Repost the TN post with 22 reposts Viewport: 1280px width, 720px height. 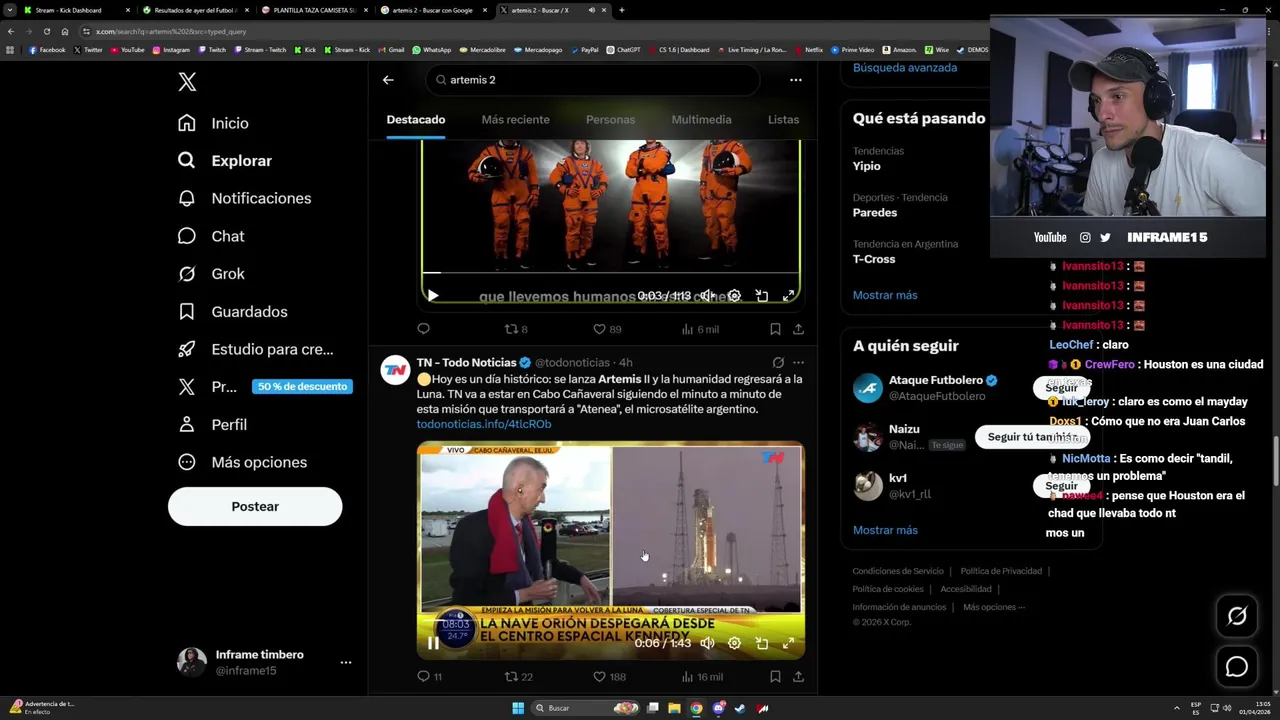518,677
